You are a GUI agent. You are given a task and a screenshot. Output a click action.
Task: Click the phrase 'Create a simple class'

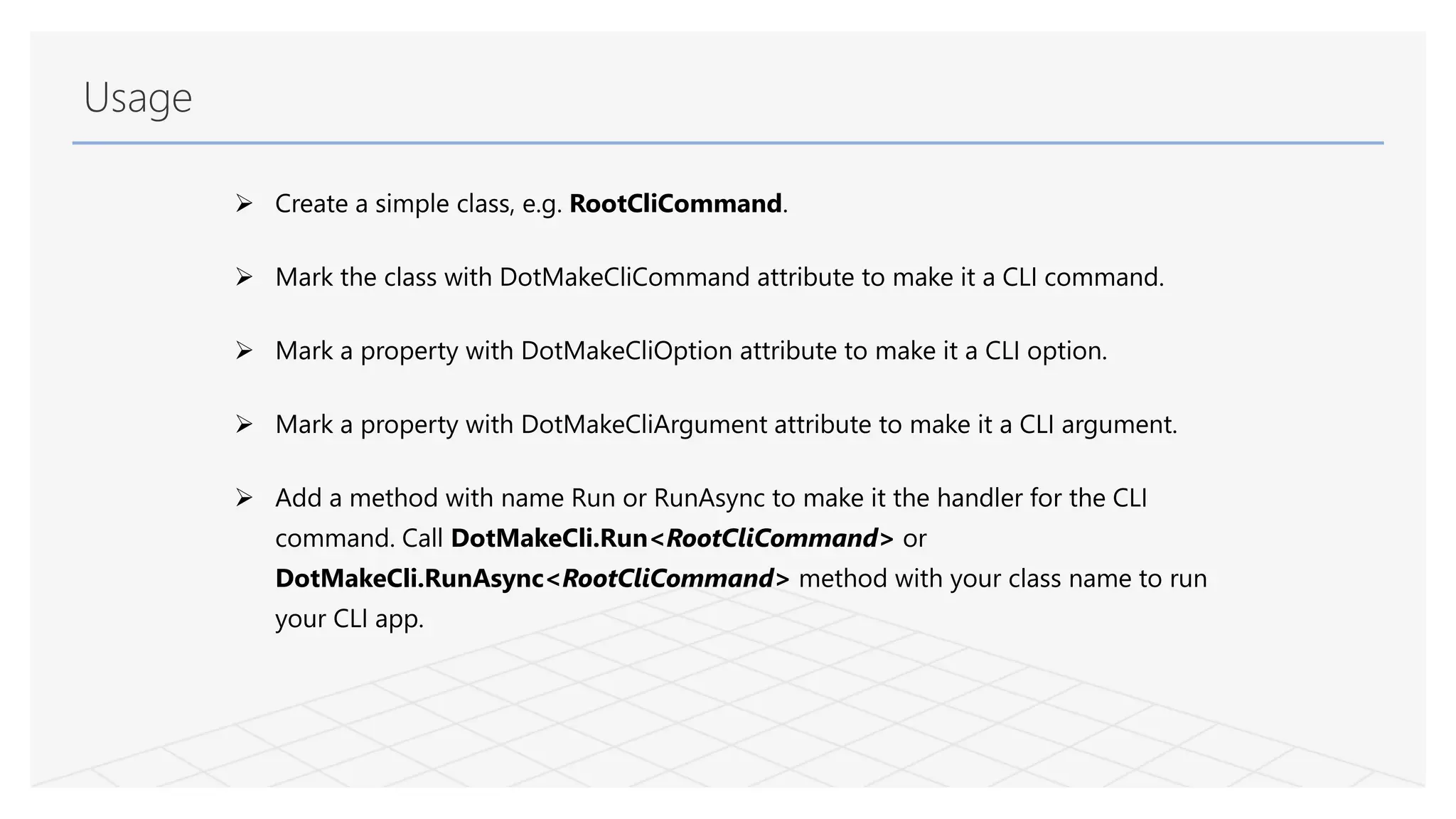393,204
